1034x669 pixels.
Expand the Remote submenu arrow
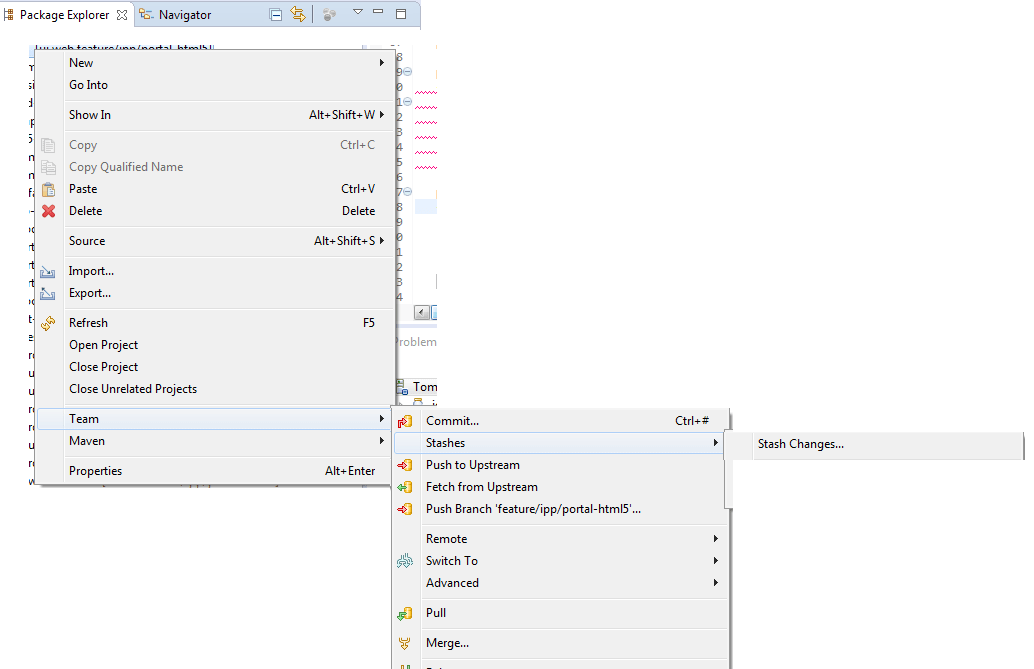tap(716, 539)
